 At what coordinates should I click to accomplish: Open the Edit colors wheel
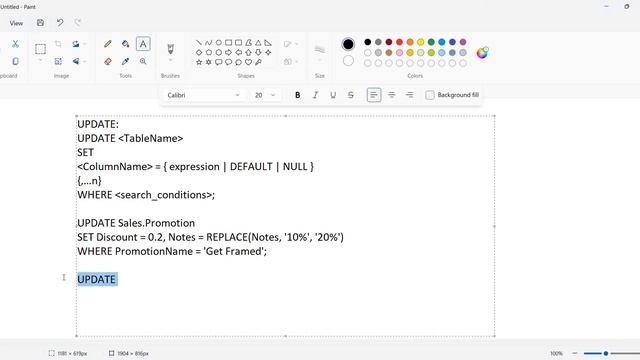point(482,53)
